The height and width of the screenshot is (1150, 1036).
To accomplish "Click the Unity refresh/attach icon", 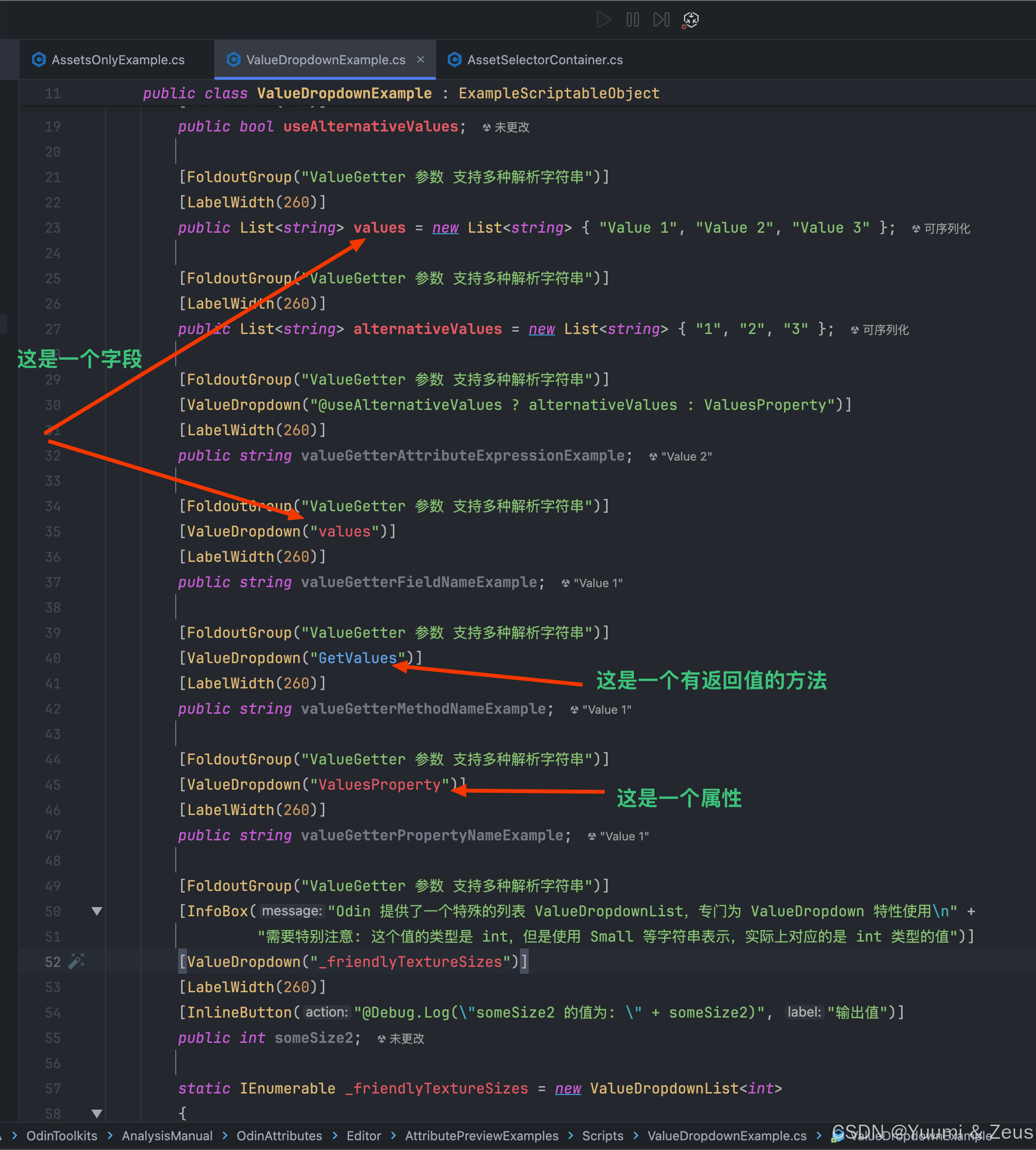I will click(x=690, y=20).
